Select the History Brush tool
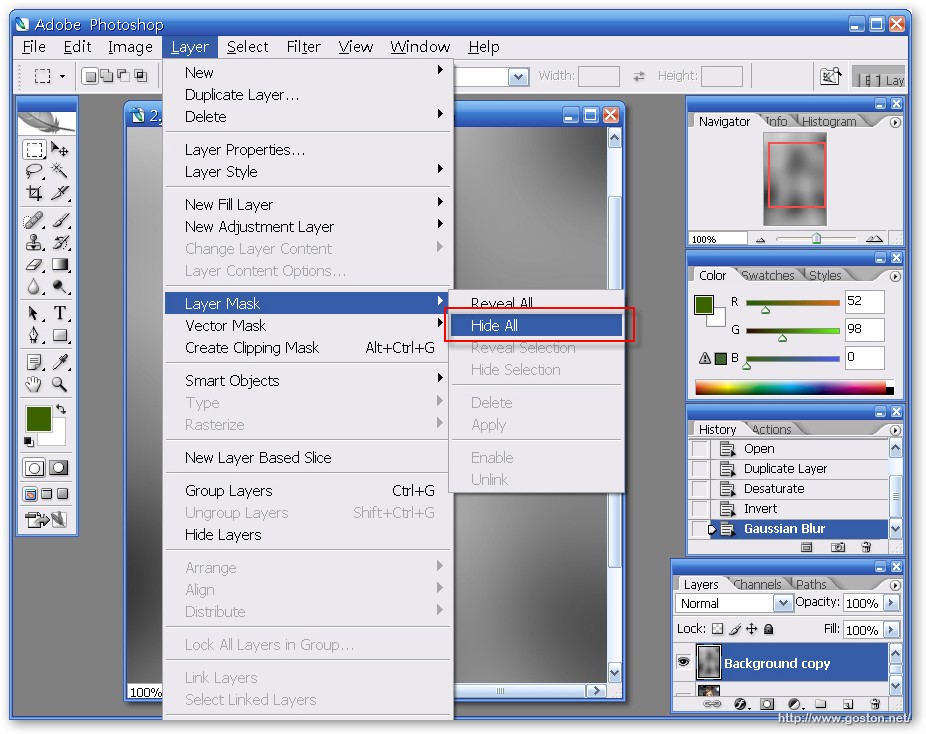The image size is (926, 734). point(59,242)
